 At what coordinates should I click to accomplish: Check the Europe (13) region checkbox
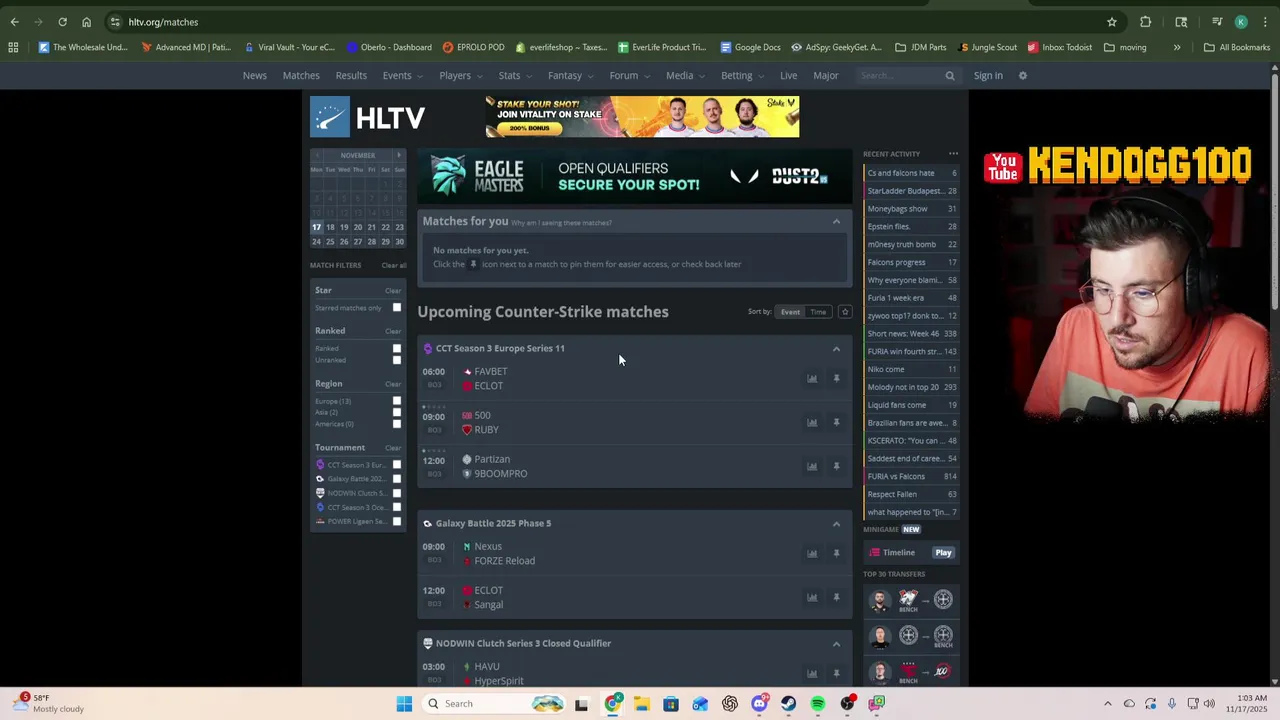[x=397, y=401]
